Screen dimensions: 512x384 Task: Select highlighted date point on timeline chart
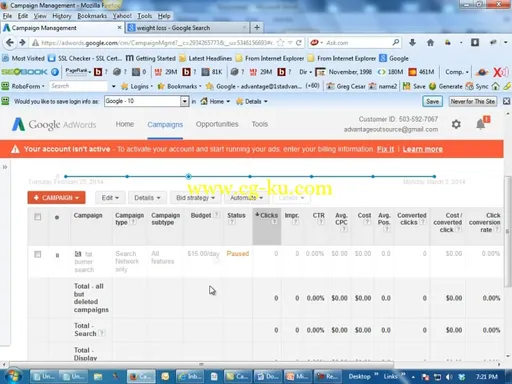[189, 176]
